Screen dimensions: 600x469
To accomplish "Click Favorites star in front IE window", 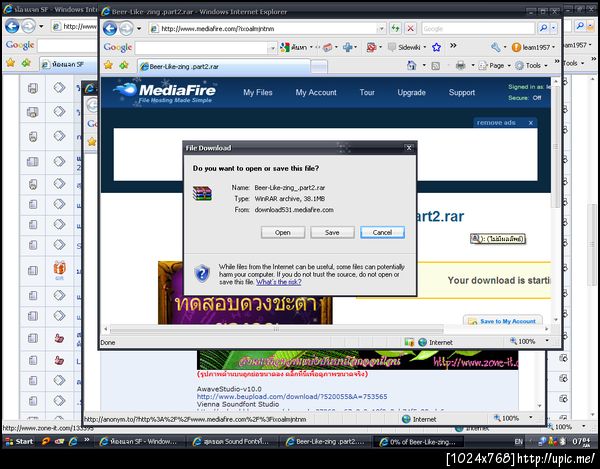I will [108, 65].
